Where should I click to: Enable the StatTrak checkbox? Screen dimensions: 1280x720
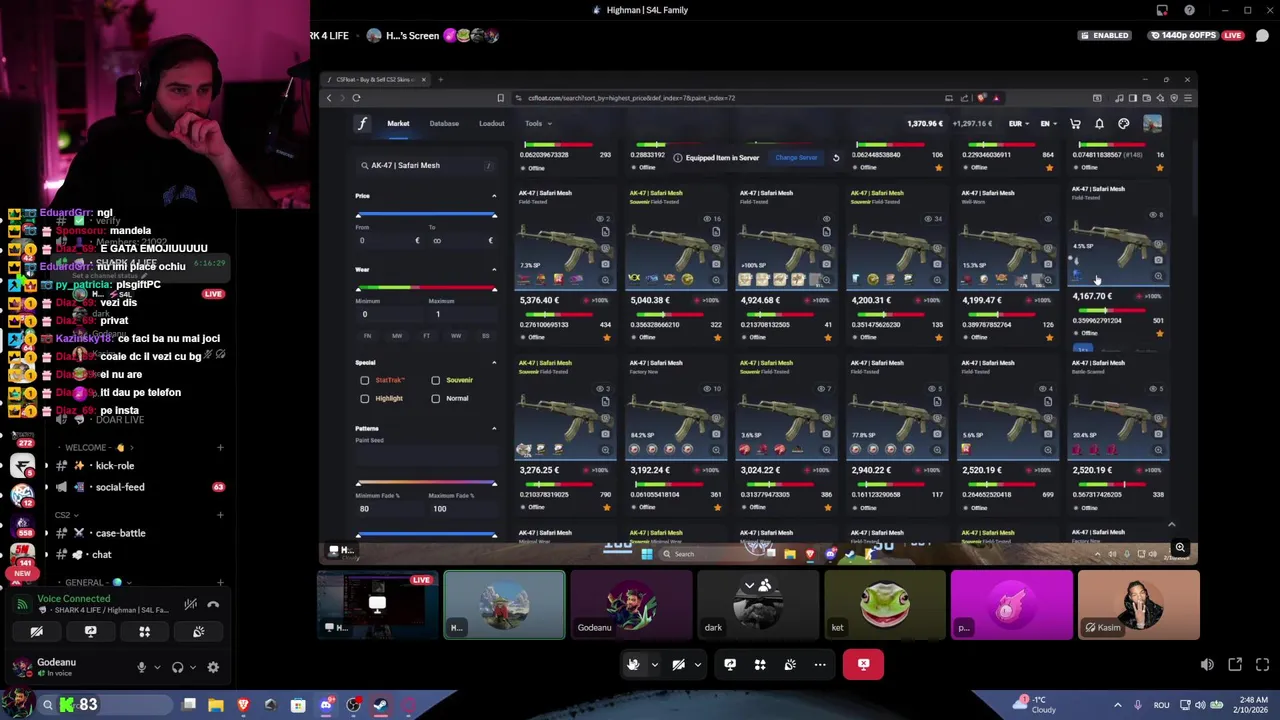pyautogui.click(x=365, y=380)
